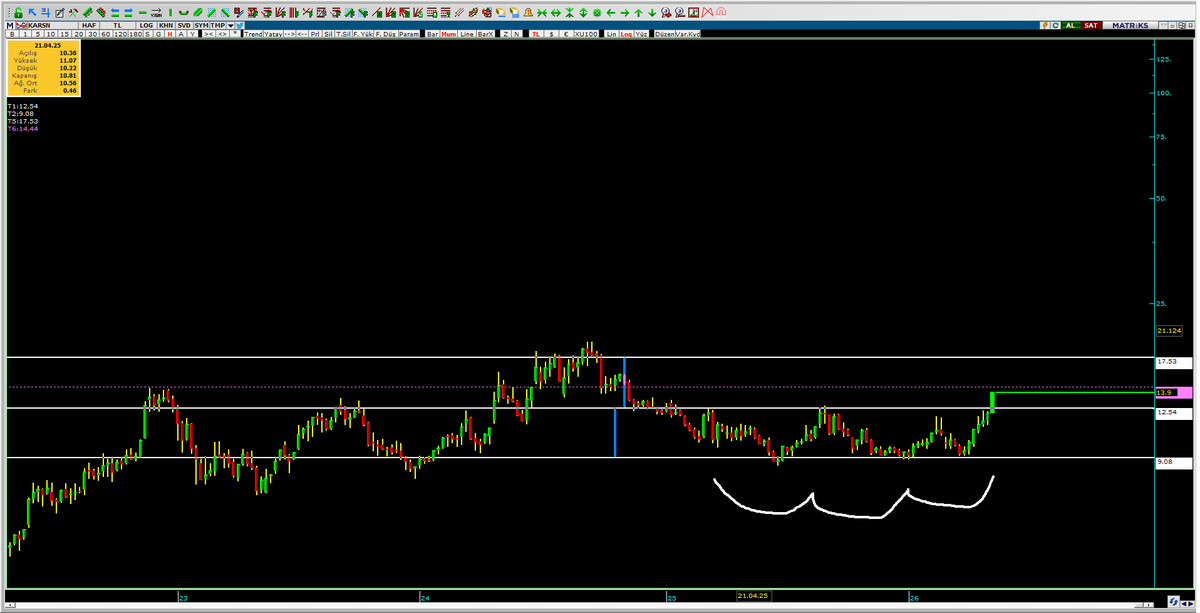Click the KARSN symbol field

click(x=52, y=25)
